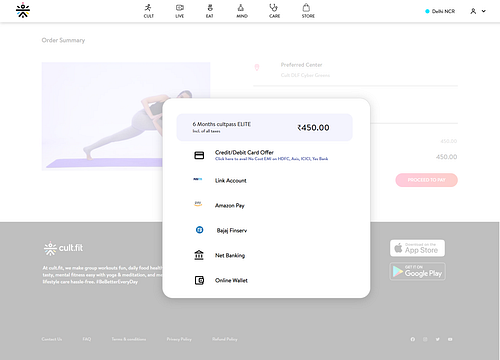The image size is (500, 360).
Task: Click the Preferred Center label
Action: [x=301, y=65]
